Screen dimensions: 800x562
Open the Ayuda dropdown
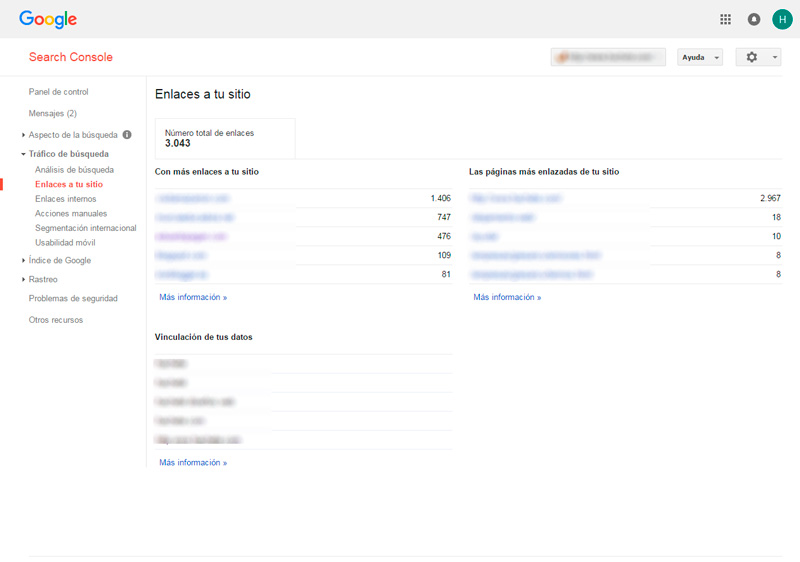tap(699, 57)
